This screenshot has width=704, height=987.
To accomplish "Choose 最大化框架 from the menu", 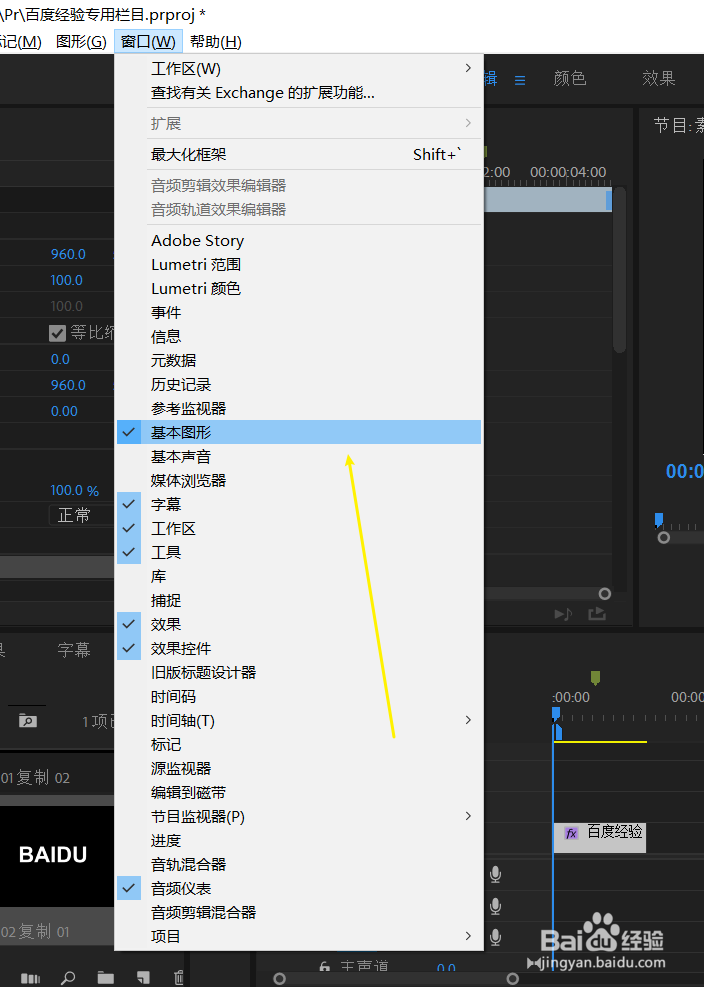I will (299, 154).
